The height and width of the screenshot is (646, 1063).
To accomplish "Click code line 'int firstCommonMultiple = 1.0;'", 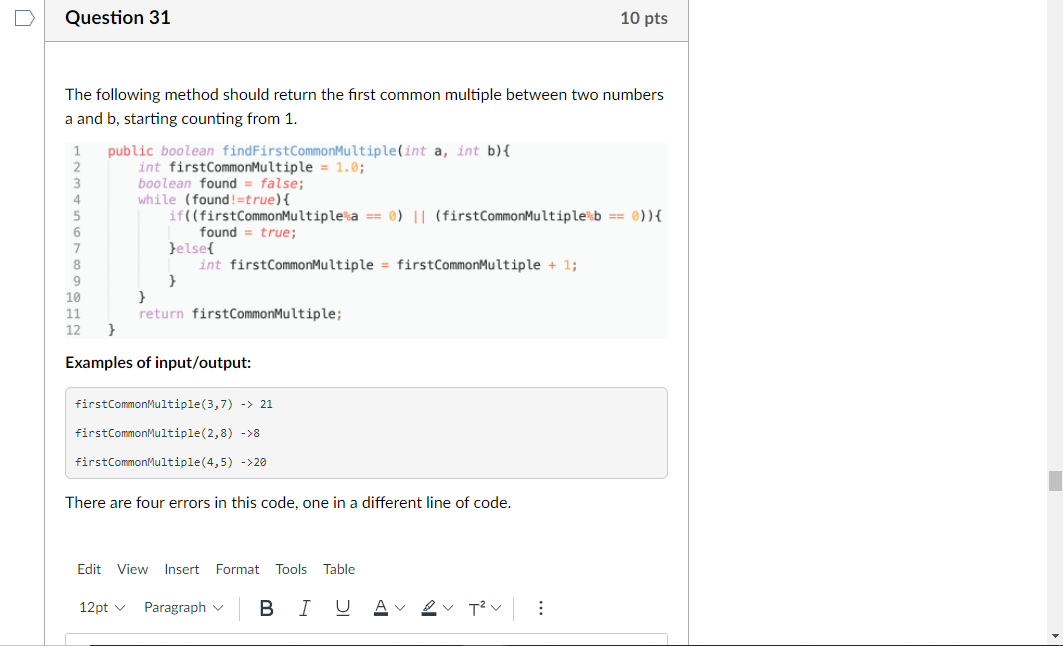I will (x=251, y=167).
